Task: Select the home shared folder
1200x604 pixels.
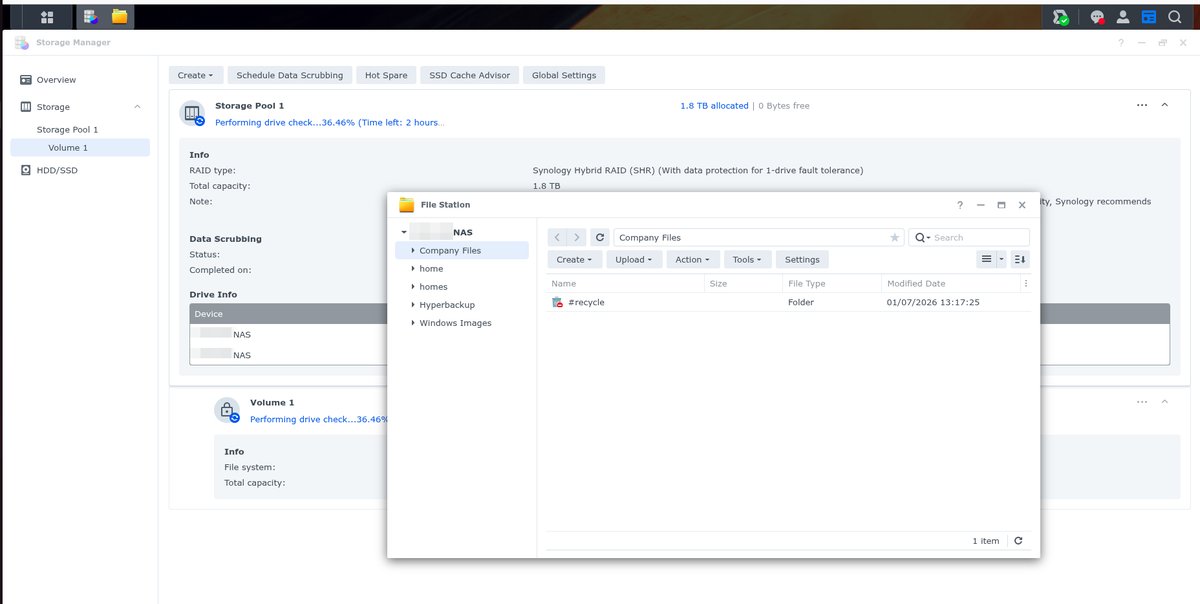Action: click(431, 269)
